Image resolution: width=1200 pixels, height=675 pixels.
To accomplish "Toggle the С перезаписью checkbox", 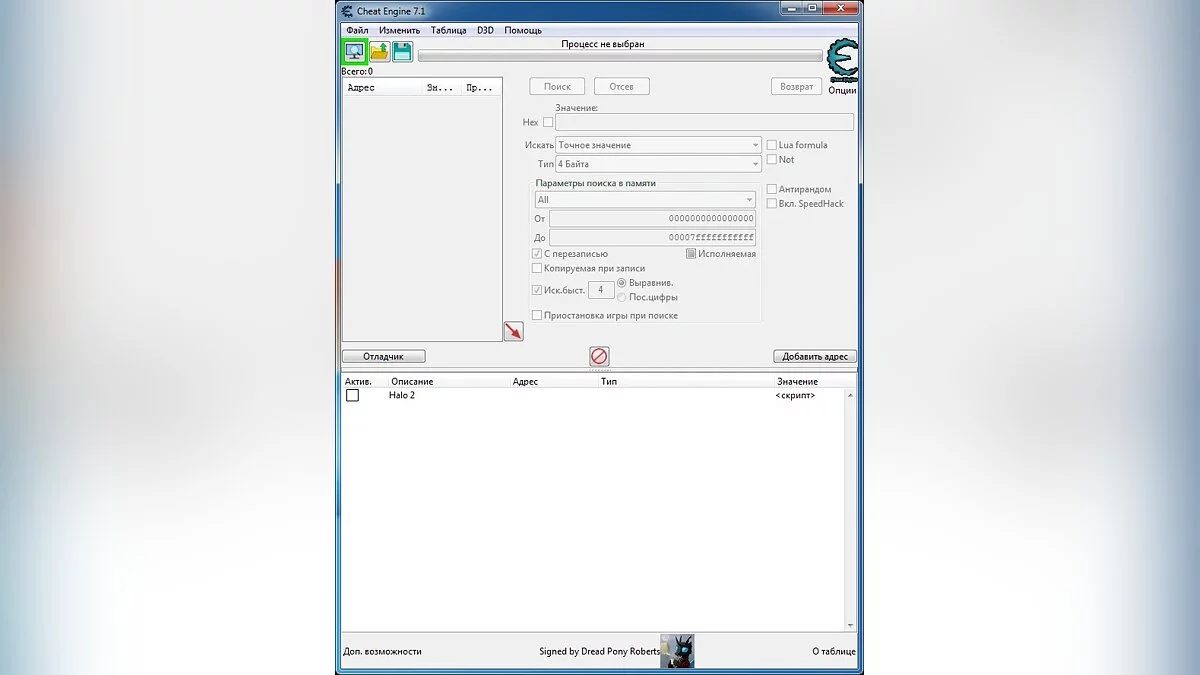I will tap(537, 254).
